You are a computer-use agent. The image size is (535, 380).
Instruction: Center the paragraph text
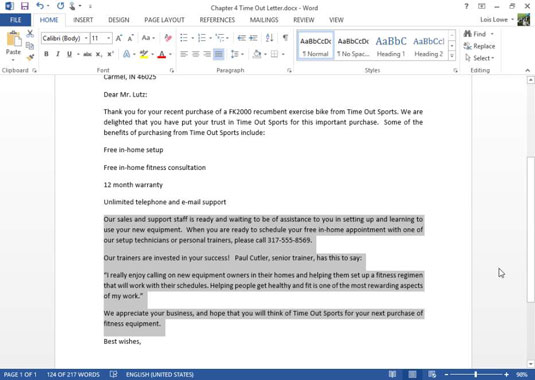196,54
